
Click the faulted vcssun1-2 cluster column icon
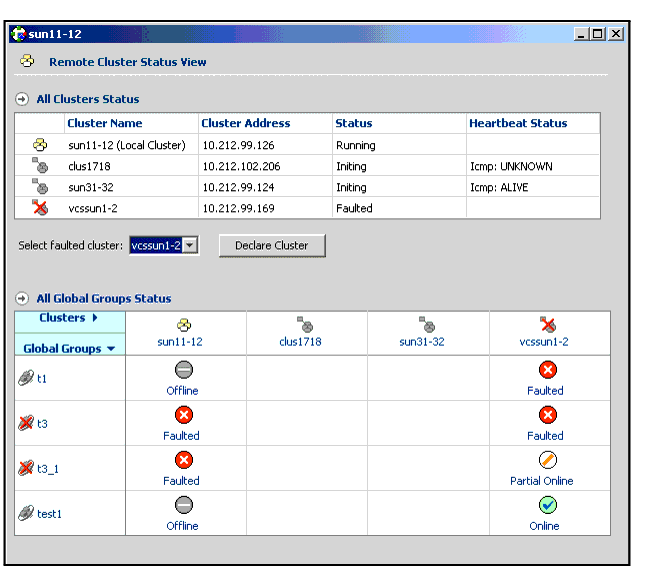547,325
